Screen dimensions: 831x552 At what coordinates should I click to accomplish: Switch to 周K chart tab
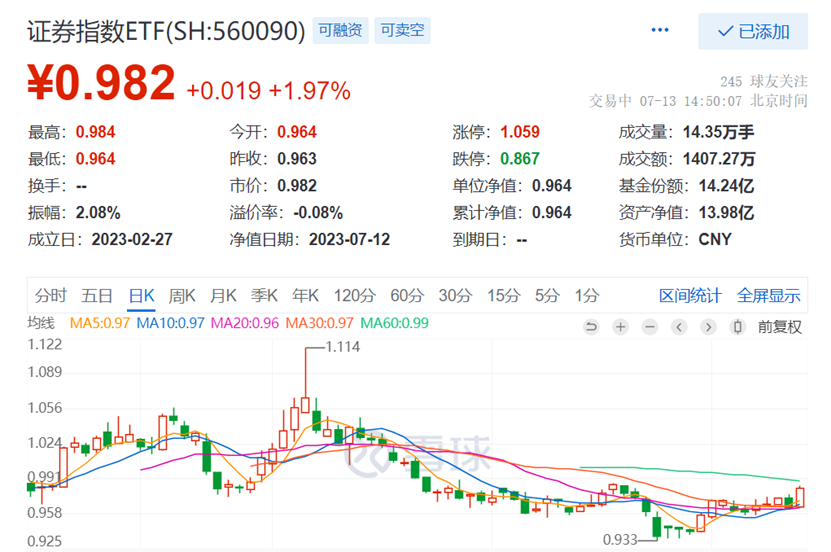tap(182, 296)
